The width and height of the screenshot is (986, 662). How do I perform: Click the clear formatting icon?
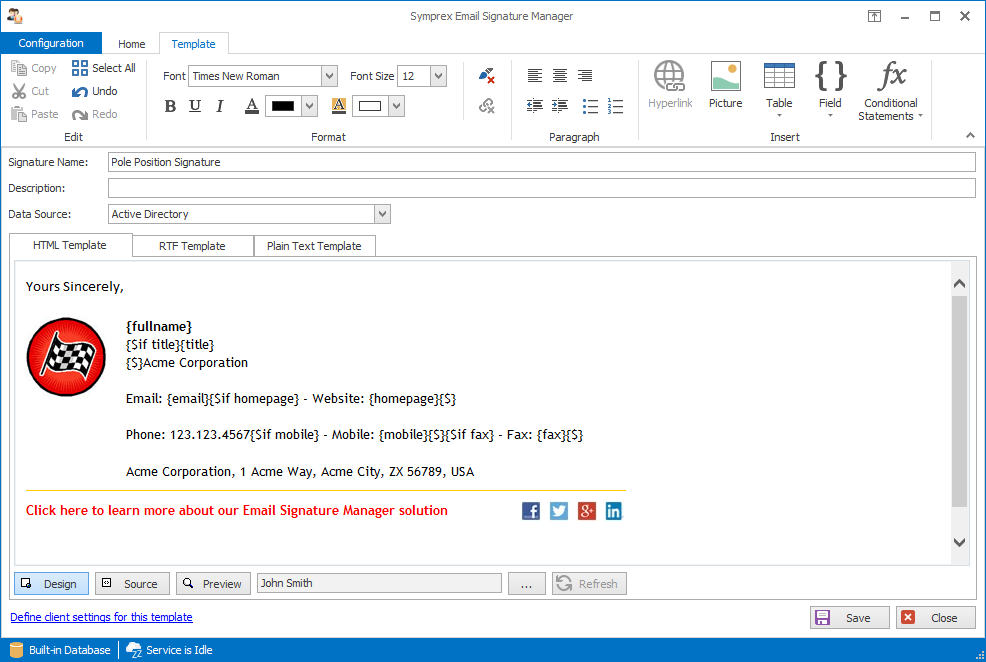tap(487, 76)
